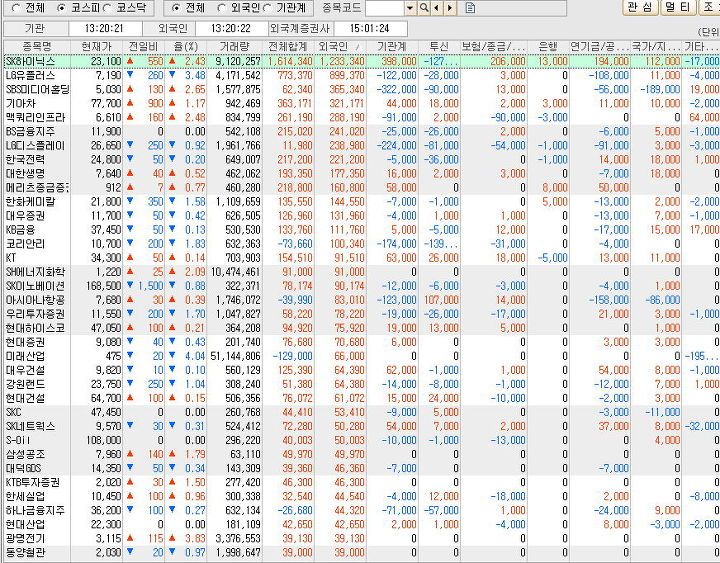720x563 pixels.
Task: Sort by the 전일비 column header
Action: click(143, 46)
